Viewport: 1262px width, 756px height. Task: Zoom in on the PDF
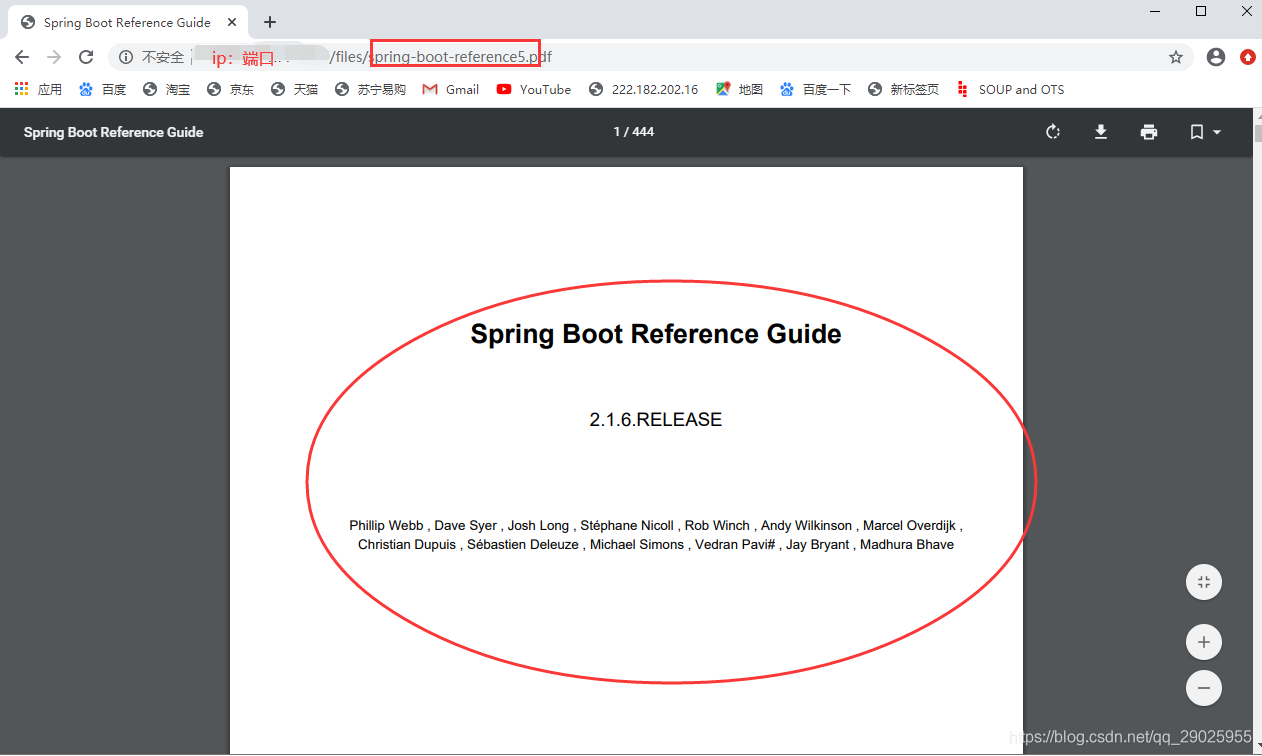tap(1204, 642)
